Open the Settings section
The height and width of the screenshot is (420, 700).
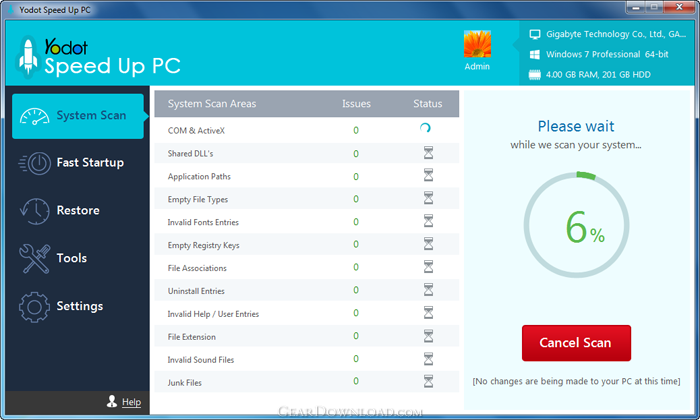pyautogui.click(x=78, y=306)
